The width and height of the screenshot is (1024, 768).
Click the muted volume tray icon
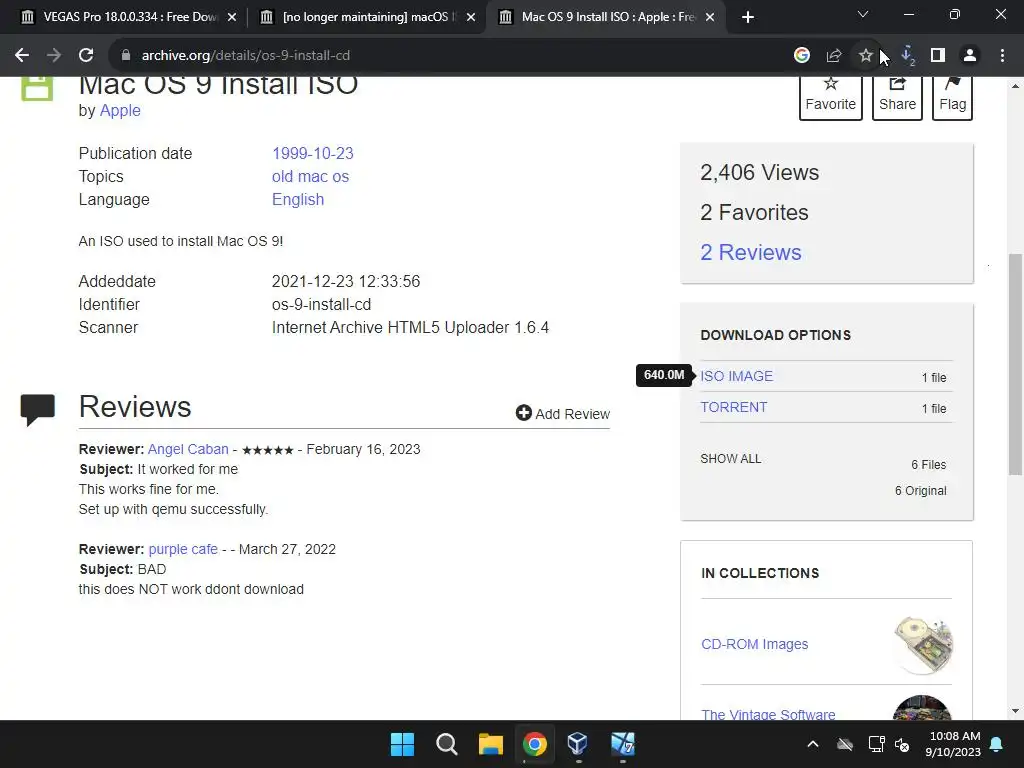(x=902, y=744)
